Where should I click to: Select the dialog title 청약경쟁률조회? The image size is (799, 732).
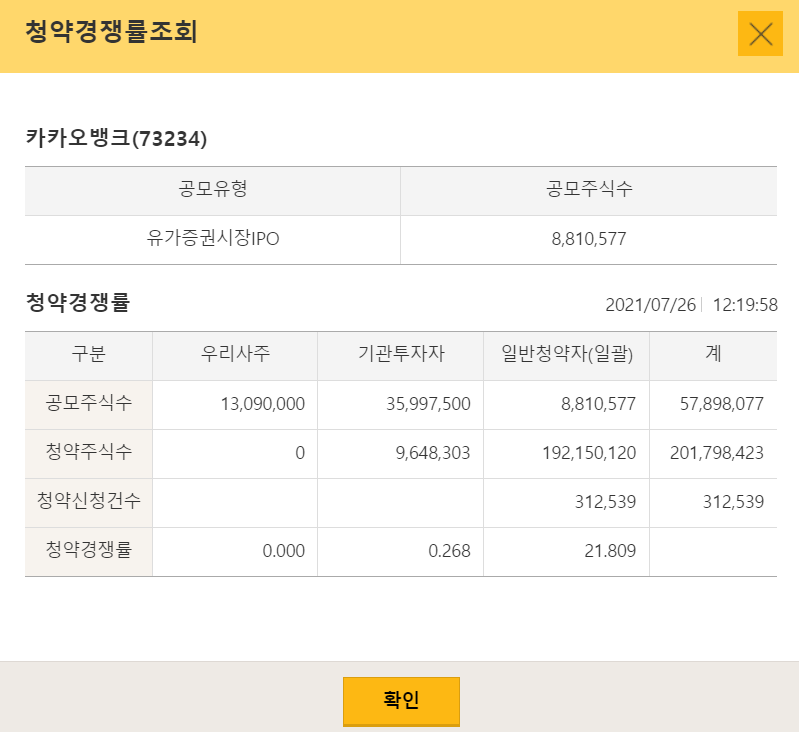click(x=111, y=32)
